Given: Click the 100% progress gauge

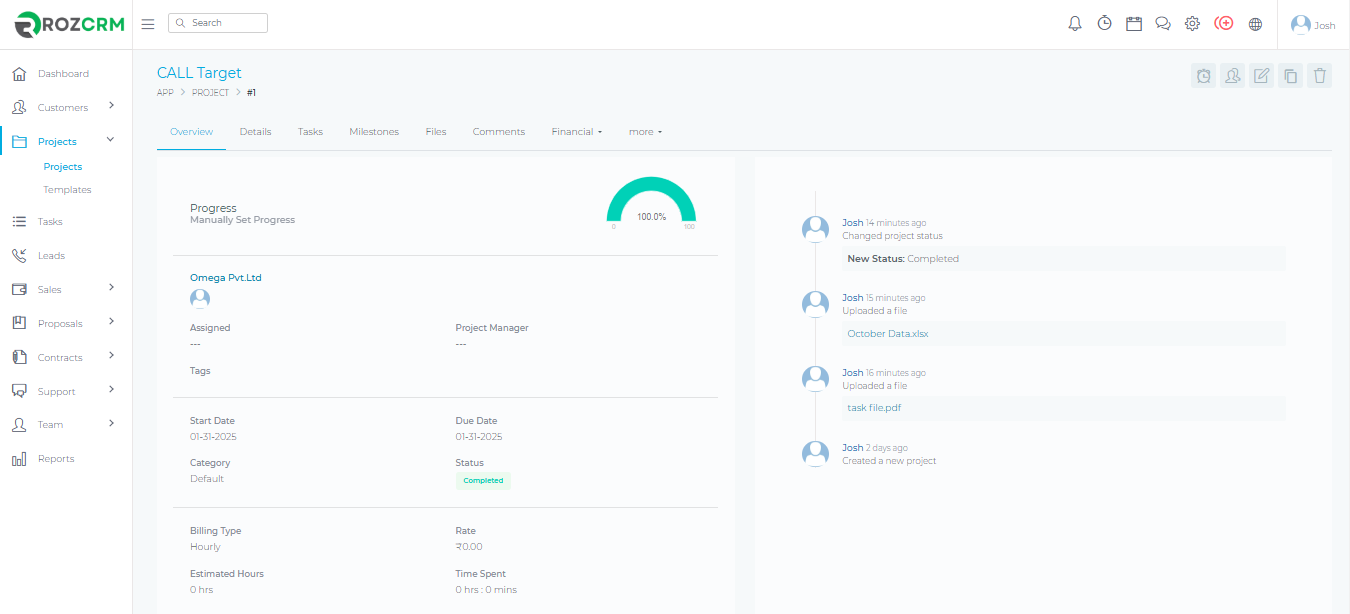Looking at the screenshot, I should click(x=651, y=206).
